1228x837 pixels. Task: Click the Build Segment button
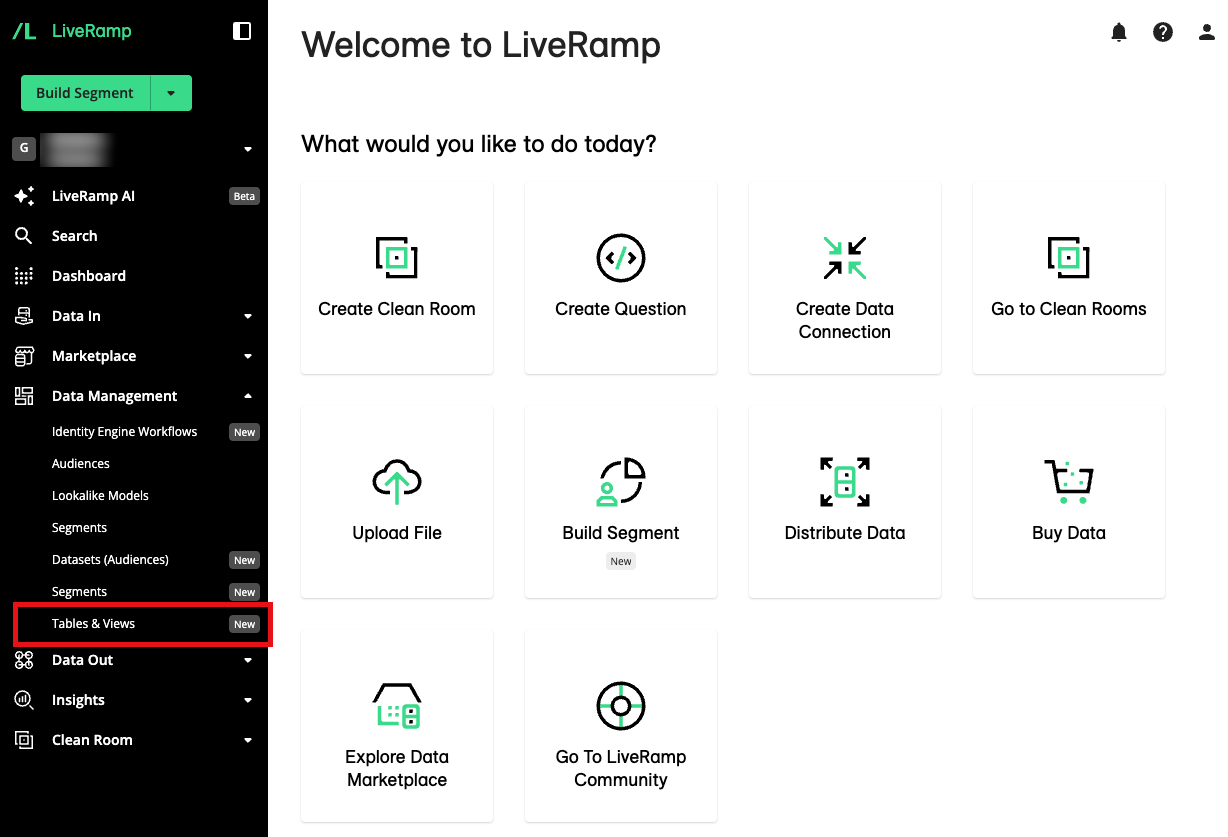pos(85,92)
